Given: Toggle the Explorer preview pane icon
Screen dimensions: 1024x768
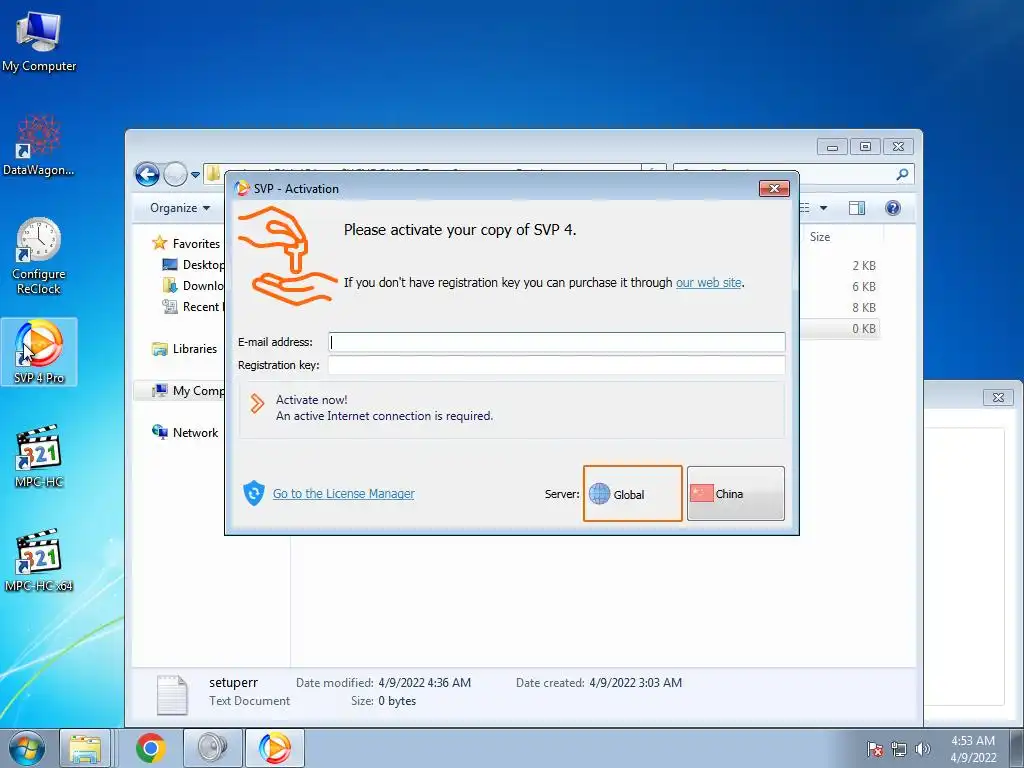Looking at the screenshot, I should click(857, 208).
